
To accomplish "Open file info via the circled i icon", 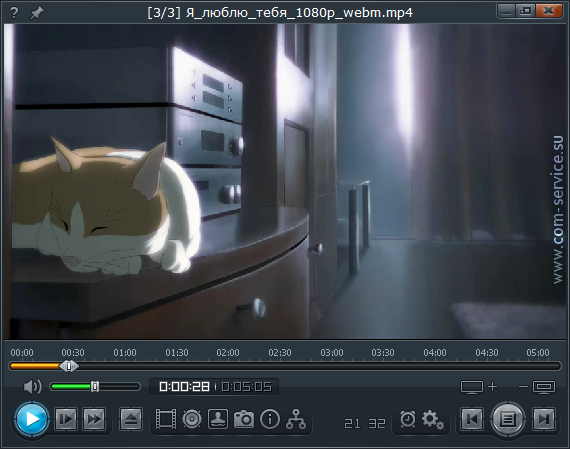I will click(x=270, y=419).
